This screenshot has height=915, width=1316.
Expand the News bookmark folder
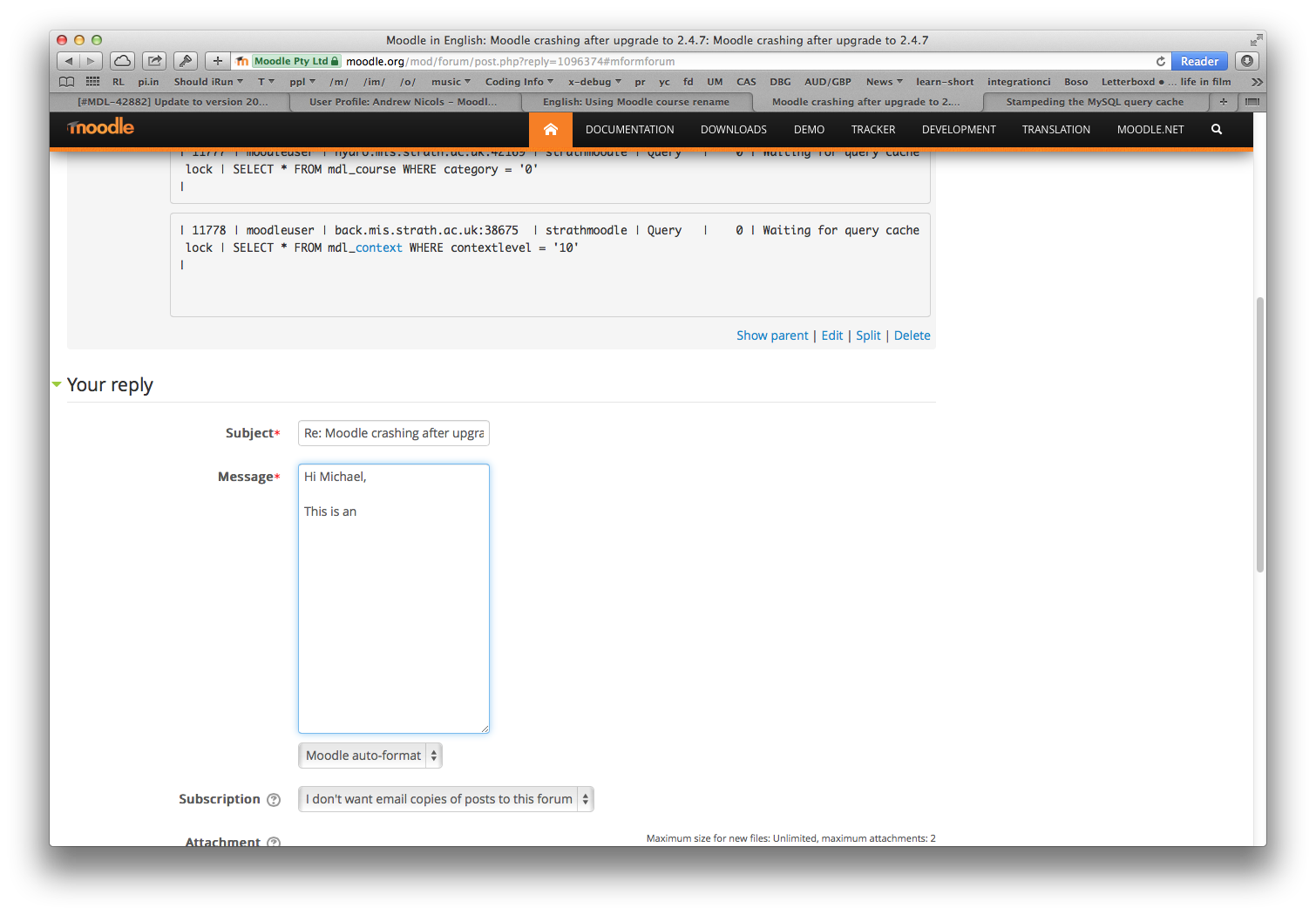tap(885, 82)
